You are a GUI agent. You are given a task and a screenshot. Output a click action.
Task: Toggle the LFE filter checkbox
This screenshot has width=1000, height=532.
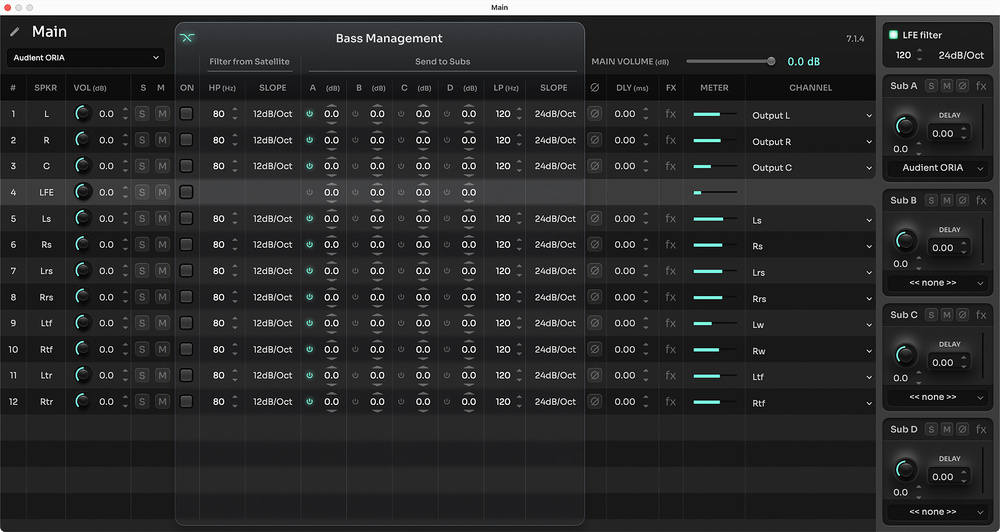tap(893, 35)
